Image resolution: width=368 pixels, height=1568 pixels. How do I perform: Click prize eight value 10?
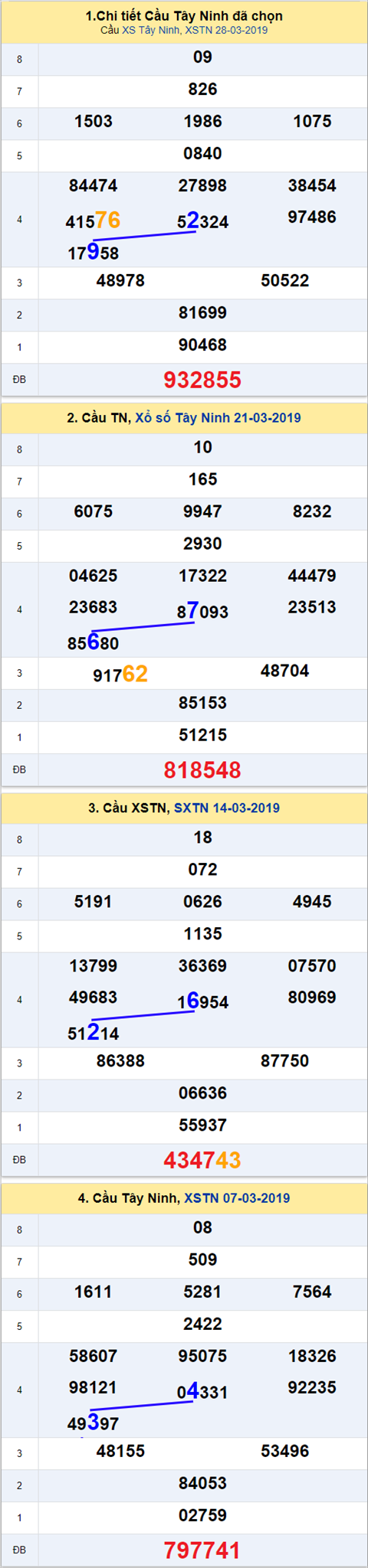(x=202, y=448)
